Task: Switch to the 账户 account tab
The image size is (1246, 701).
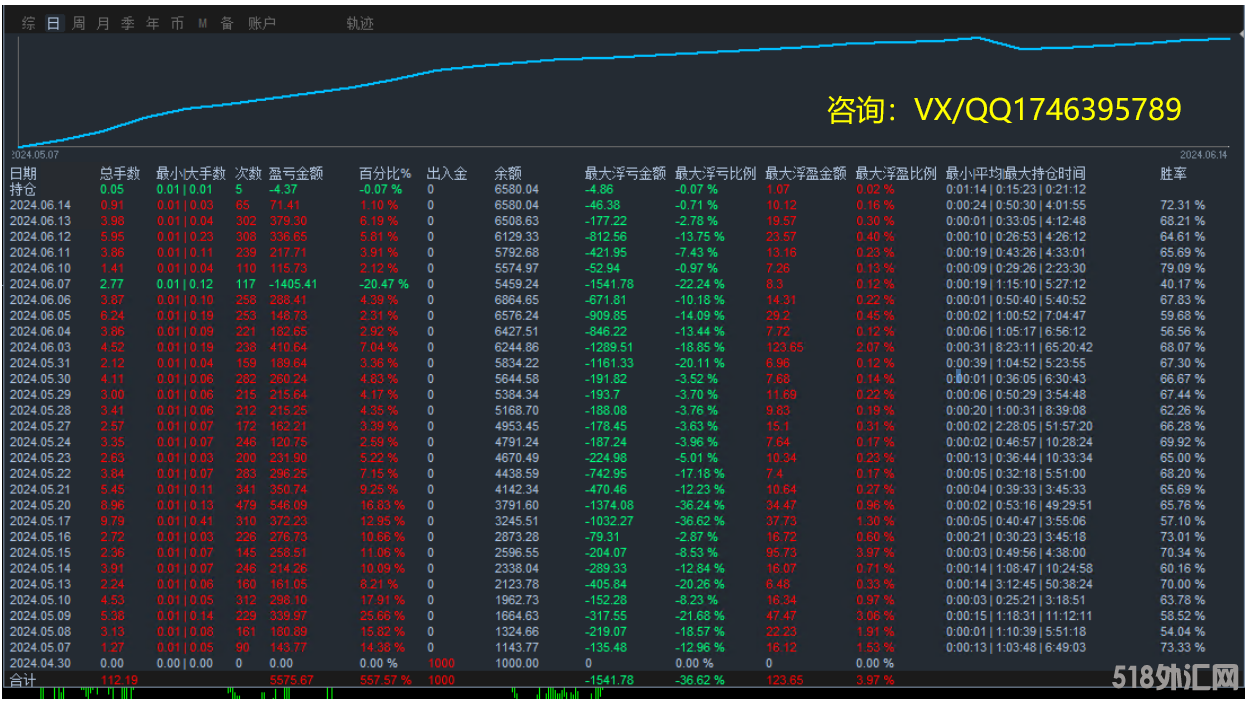Action: click(x=262, y=23)
